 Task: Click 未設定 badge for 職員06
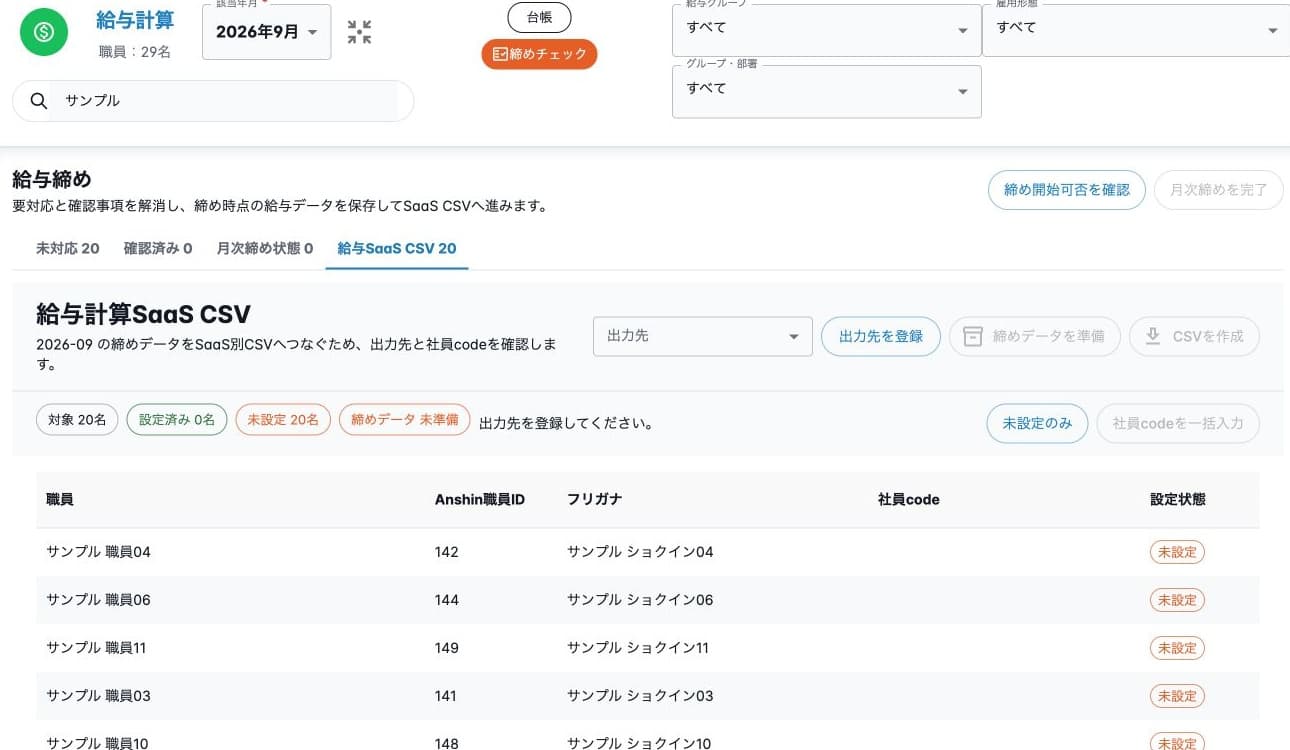click(1177, 600)
